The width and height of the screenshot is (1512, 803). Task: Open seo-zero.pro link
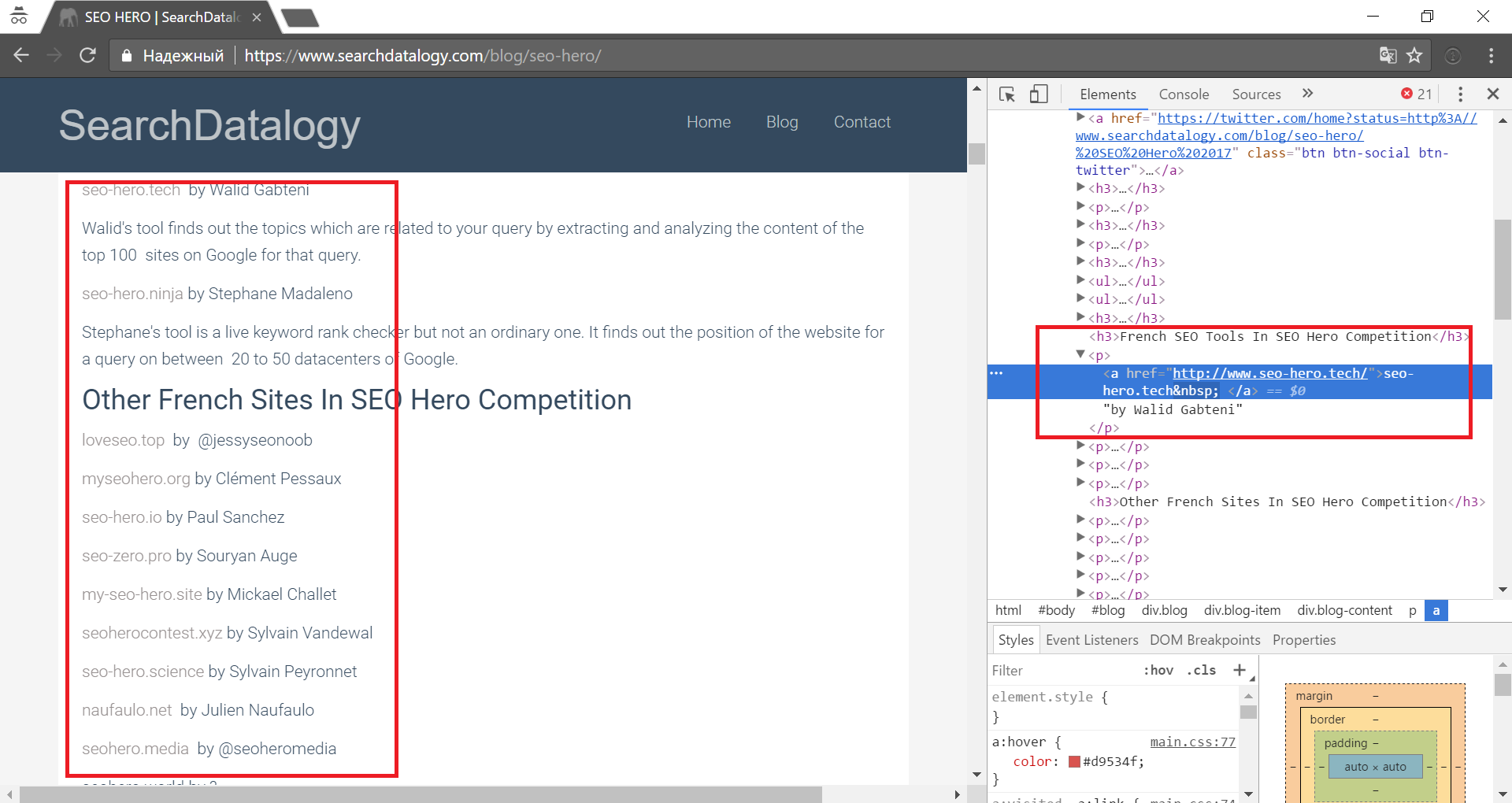[127, 556]
